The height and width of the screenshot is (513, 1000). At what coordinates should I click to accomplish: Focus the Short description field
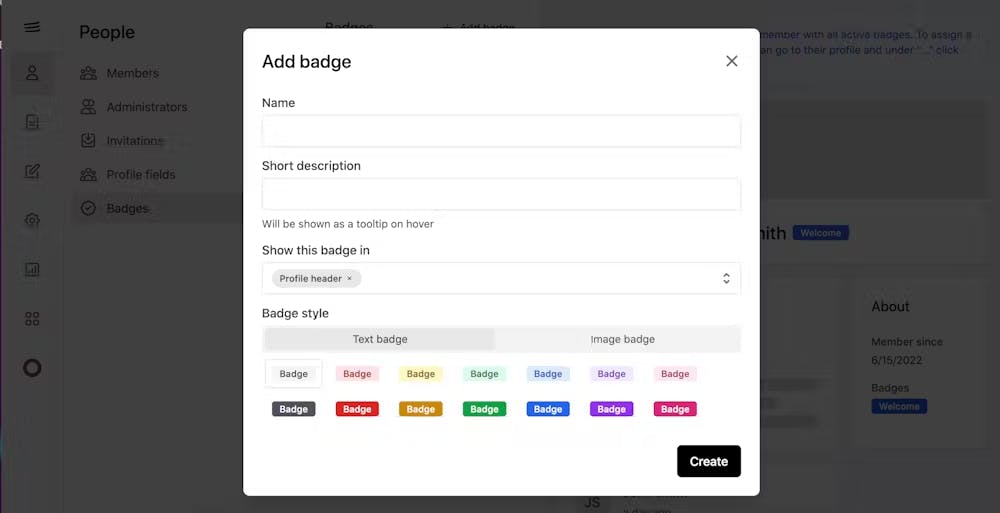click(501, 194)
